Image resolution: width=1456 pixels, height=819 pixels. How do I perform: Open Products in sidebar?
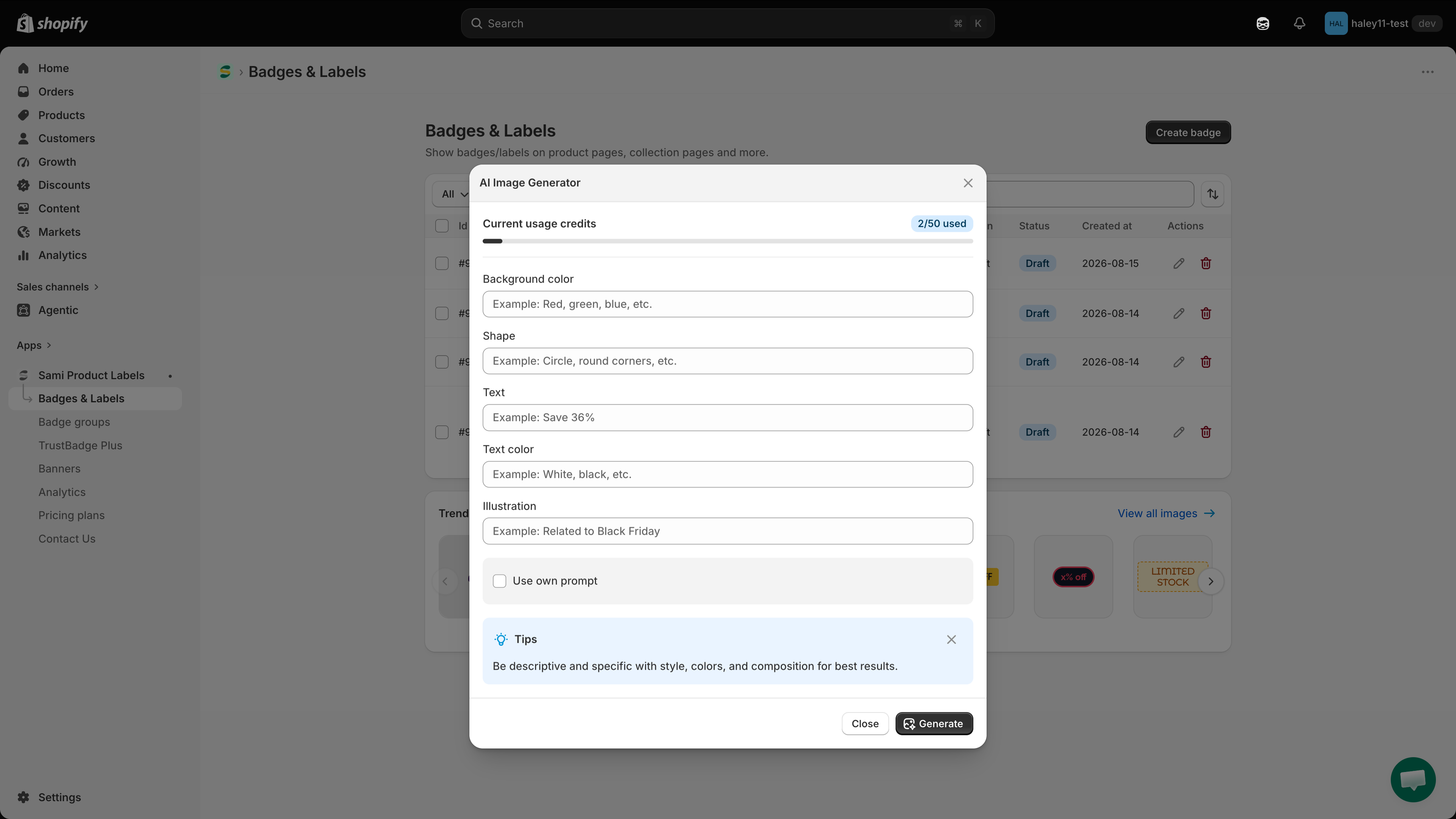click(61, 115)
